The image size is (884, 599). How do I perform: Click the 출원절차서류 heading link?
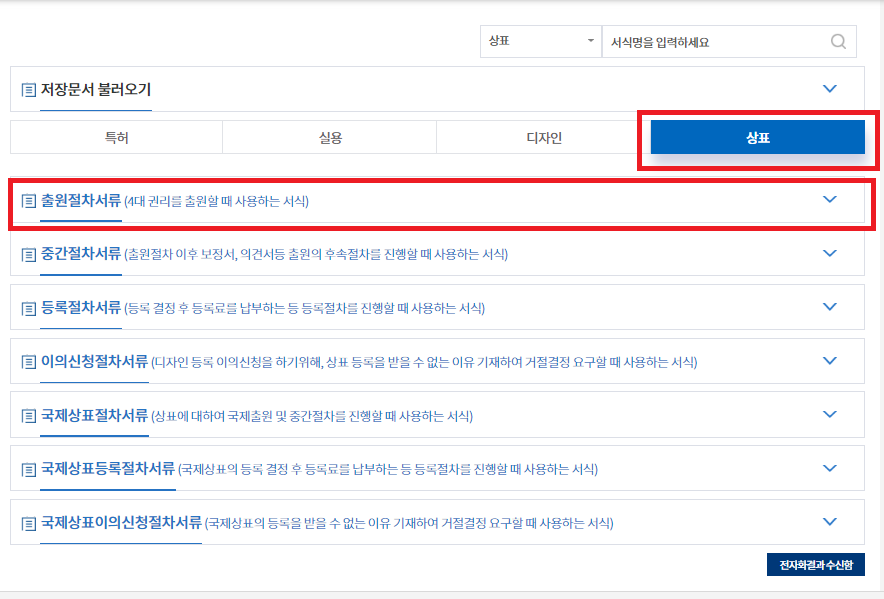pos(81,200)
